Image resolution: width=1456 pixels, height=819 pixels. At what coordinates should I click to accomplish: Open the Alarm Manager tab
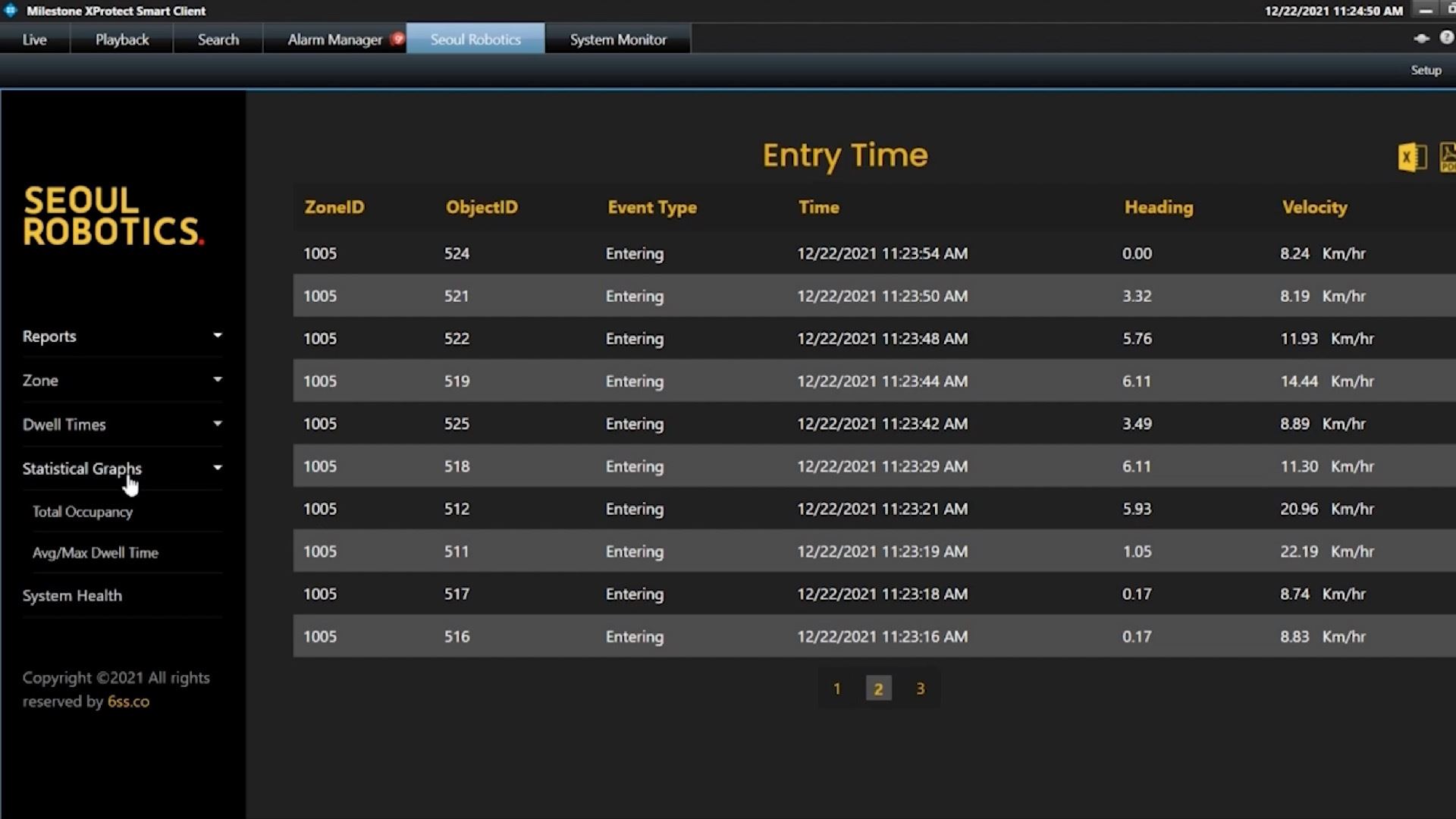pyautogui.click(x=334, y=39)
